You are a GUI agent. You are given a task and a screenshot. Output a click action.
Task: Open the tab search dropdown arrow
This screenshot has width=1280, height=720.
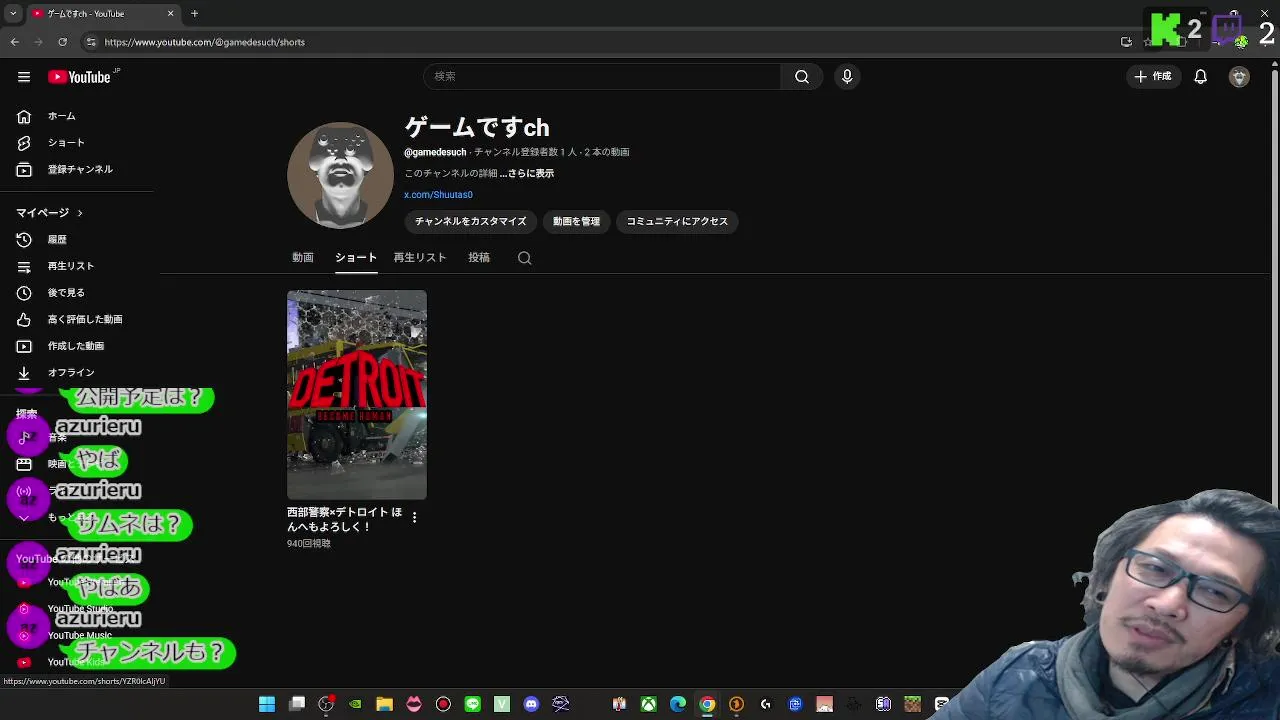click(x=12, y=14)
